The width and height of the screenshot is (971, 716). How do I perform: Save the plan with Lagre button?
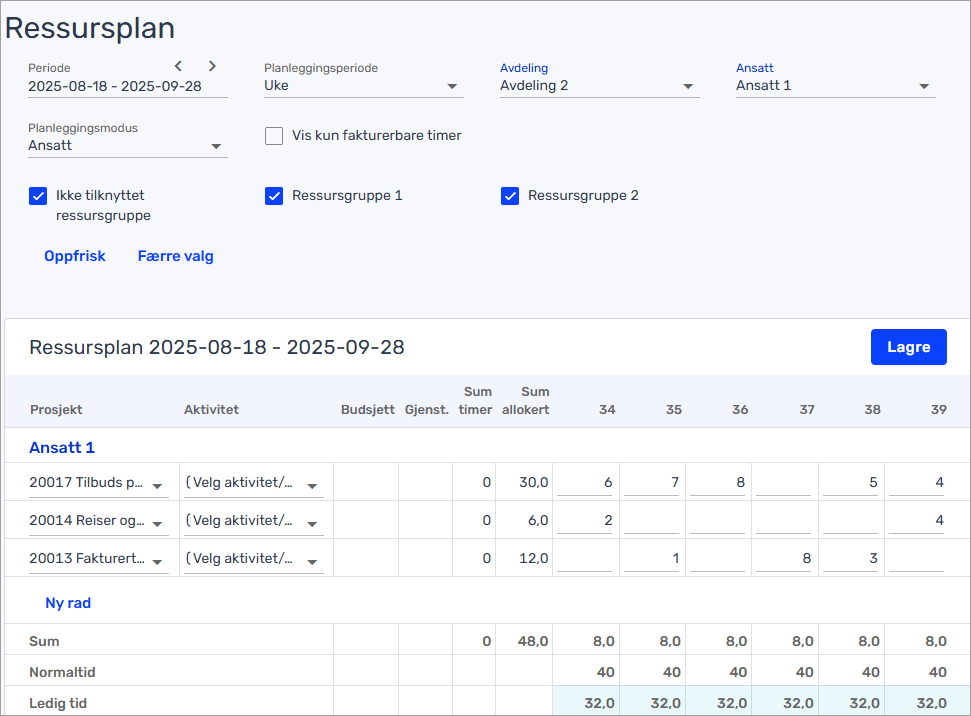tap(908, 347)
